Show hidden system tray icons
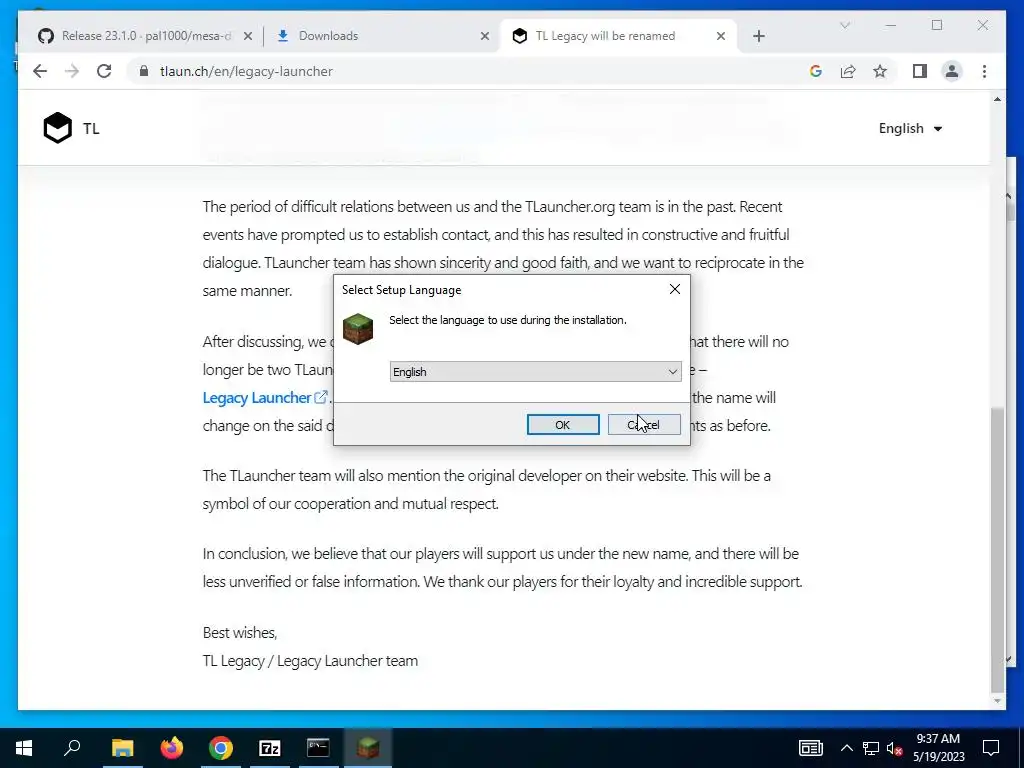The height and width of the screenshot is (768, 1024). click(x=846, y=748)
